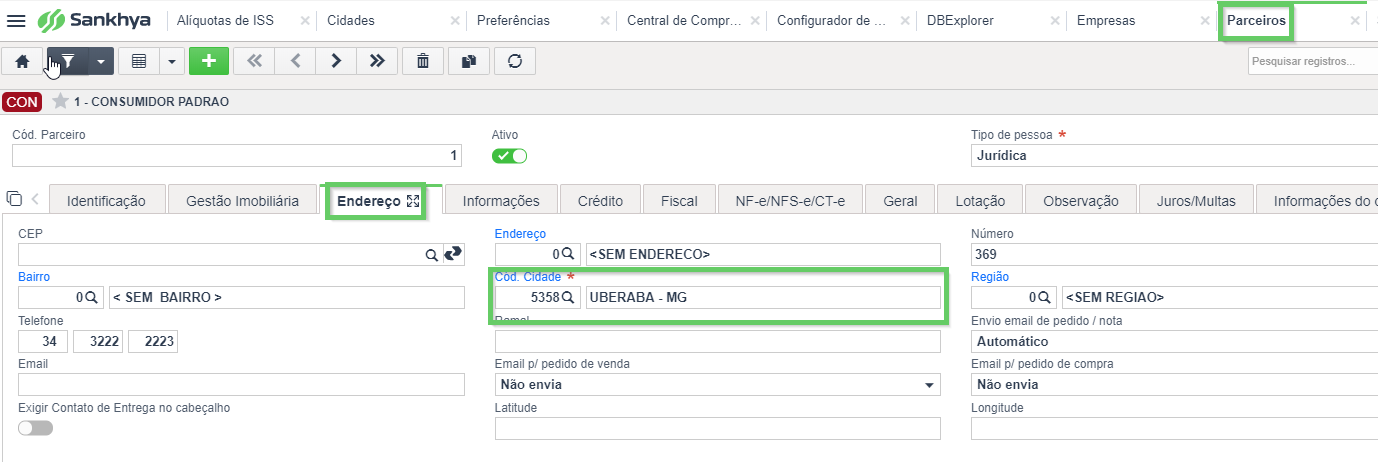Click the Longitude input field
The height and width of the screenshot is (462, 1378).
point(1174,429)
